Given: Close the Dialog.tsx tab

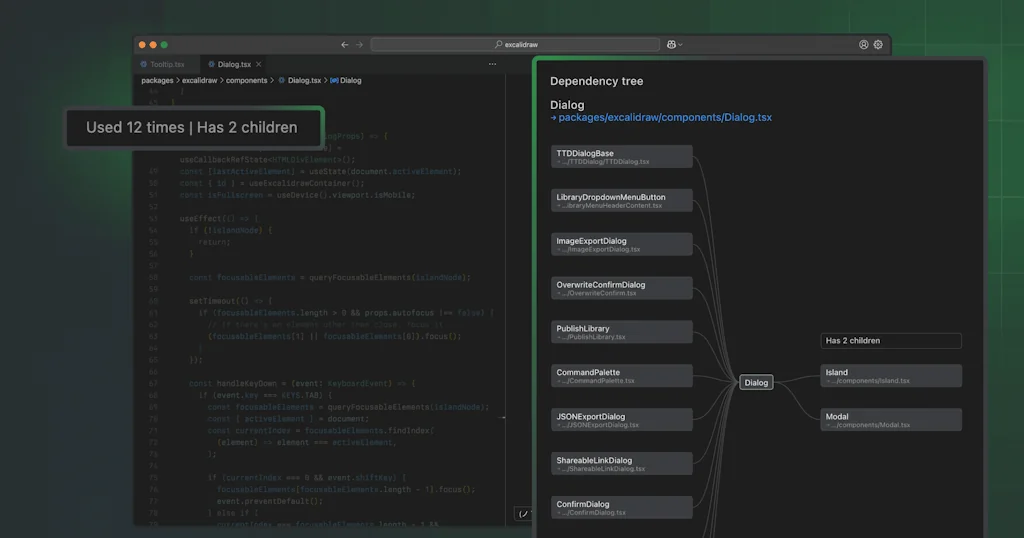Looking at the screenshot, I should (x=261, y=64).
